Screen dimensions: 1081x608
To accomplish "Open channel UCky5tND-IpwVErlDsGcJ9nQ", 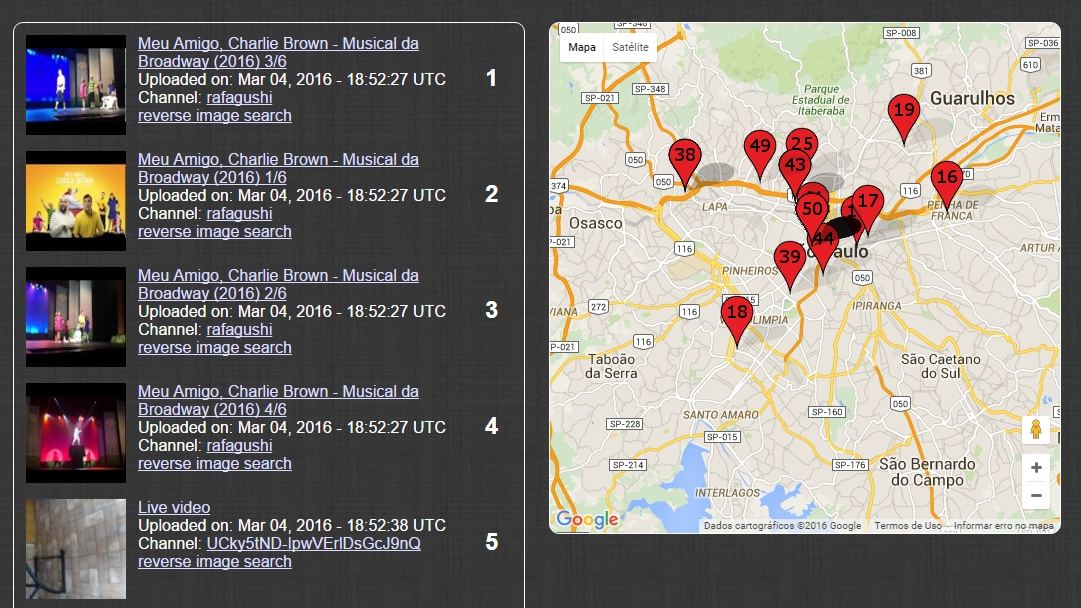I will [314, 543].
